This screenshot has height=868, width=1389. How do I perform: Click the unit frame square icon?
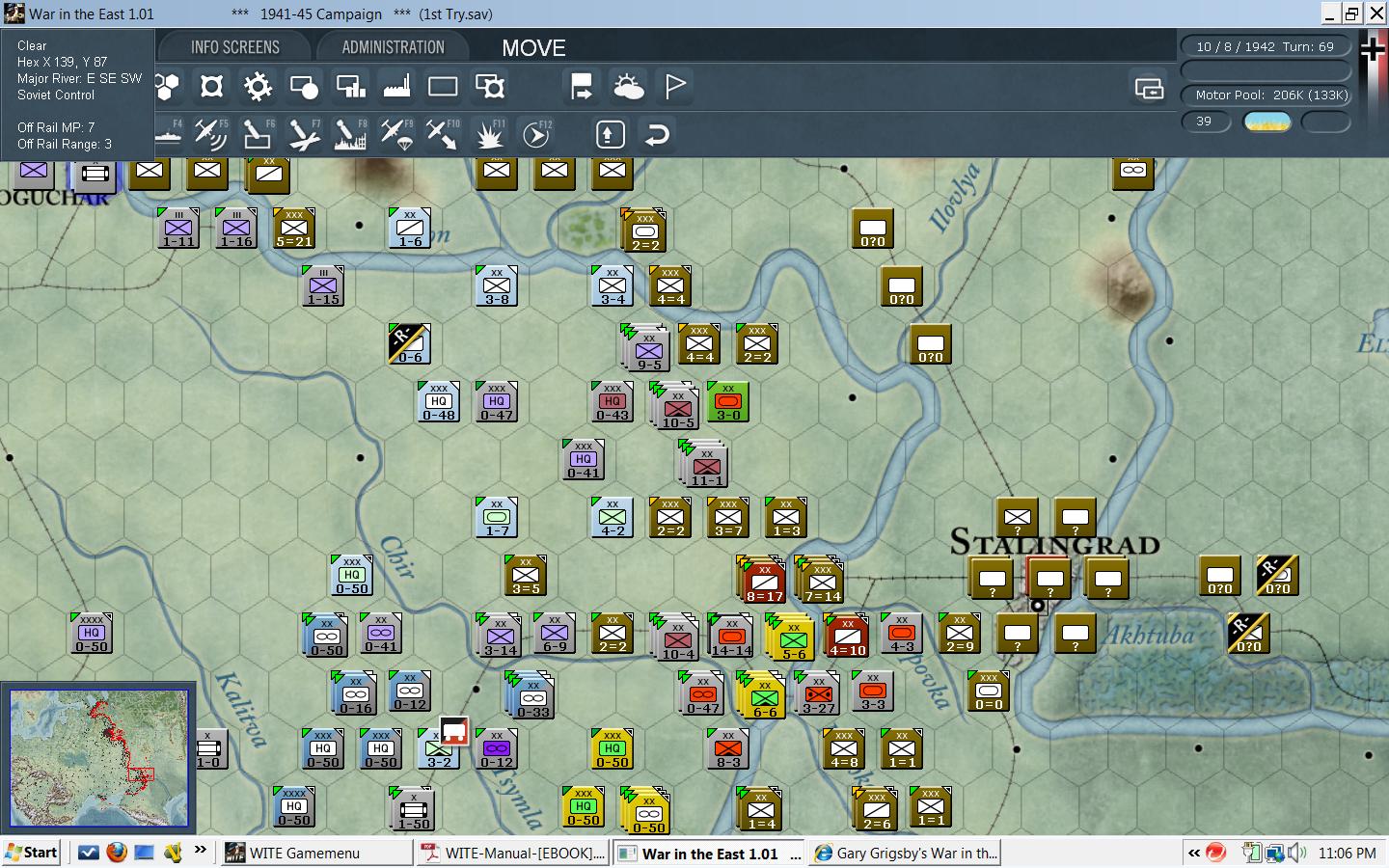211,87
